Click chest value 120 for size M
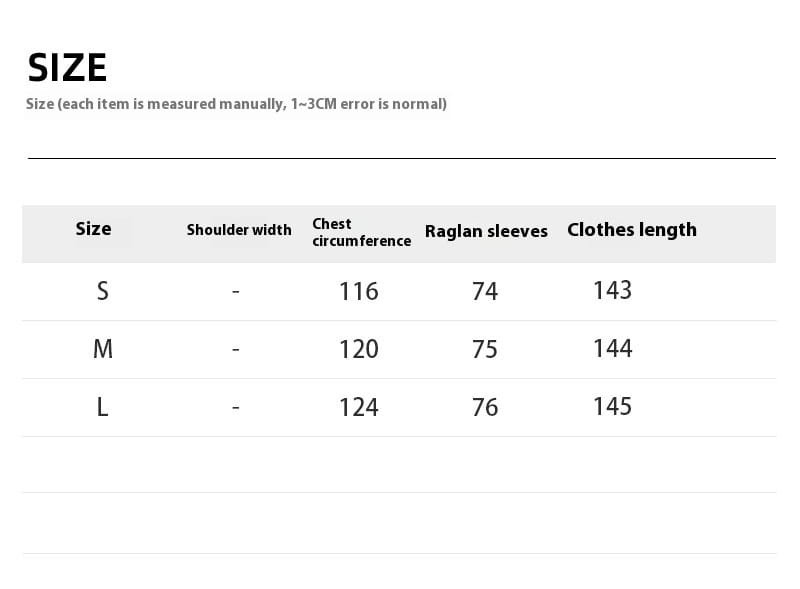The image size is (800, 589). pos(358,349)
